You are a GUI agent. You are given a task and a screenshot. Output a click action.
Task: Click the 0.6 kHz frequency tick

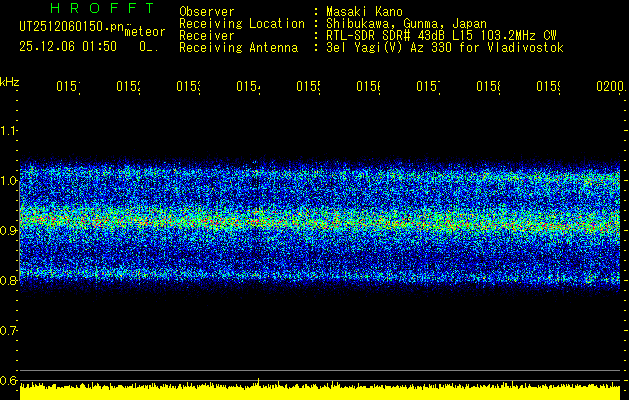click(x=10, y=381)
